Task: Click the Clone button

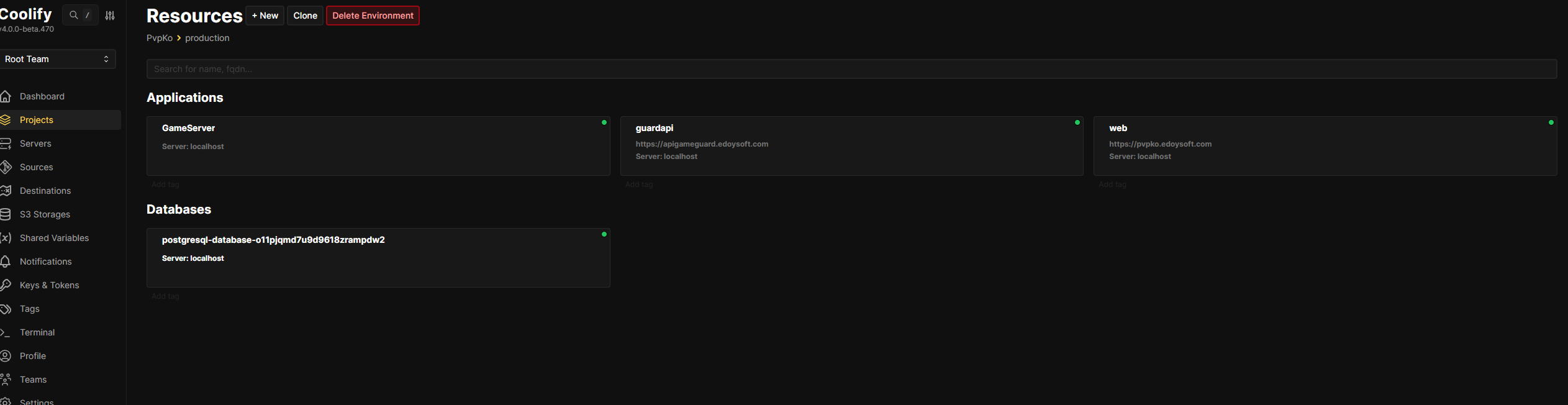Action: click(x=305, y=16)
